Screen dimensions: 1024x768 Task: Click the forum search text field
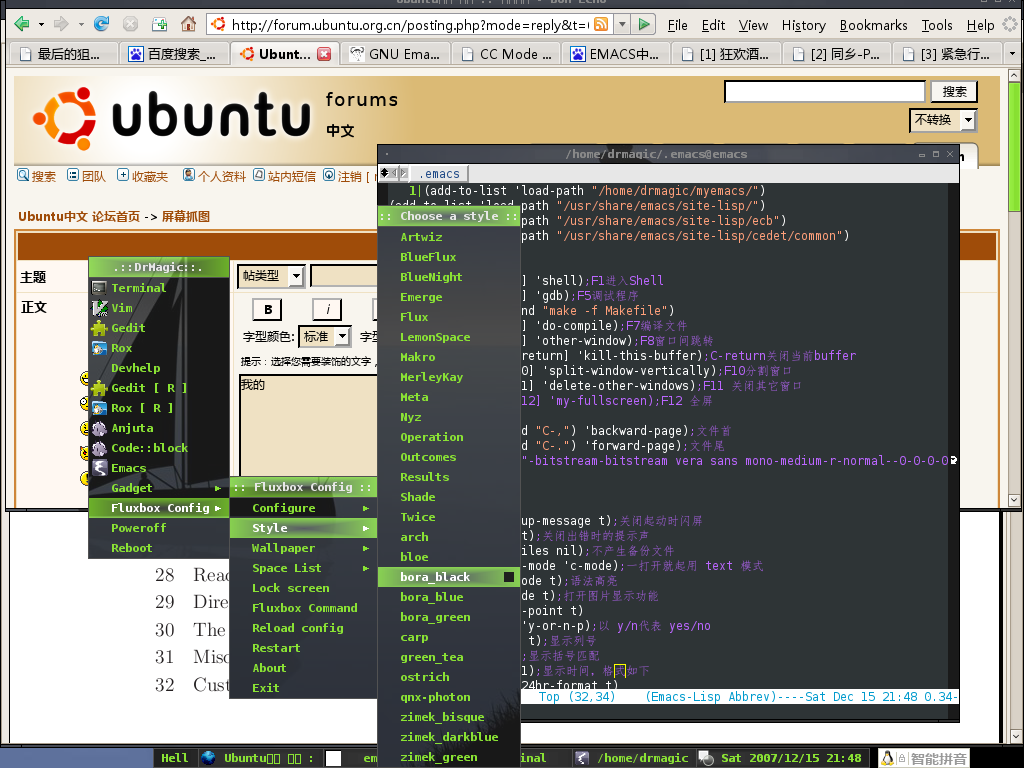point(824,91)
